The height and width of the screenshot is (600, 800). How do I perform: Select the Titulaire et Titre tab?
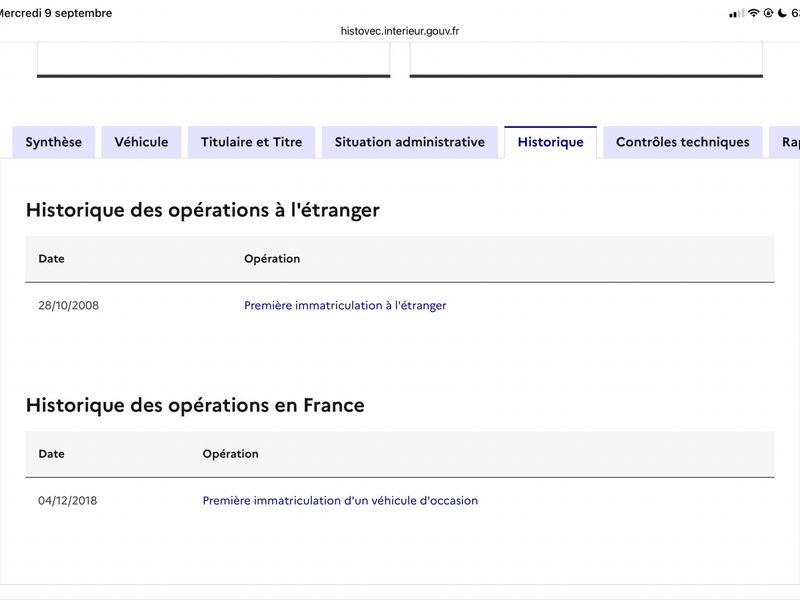pyautogui.click(x=252, y=142)
